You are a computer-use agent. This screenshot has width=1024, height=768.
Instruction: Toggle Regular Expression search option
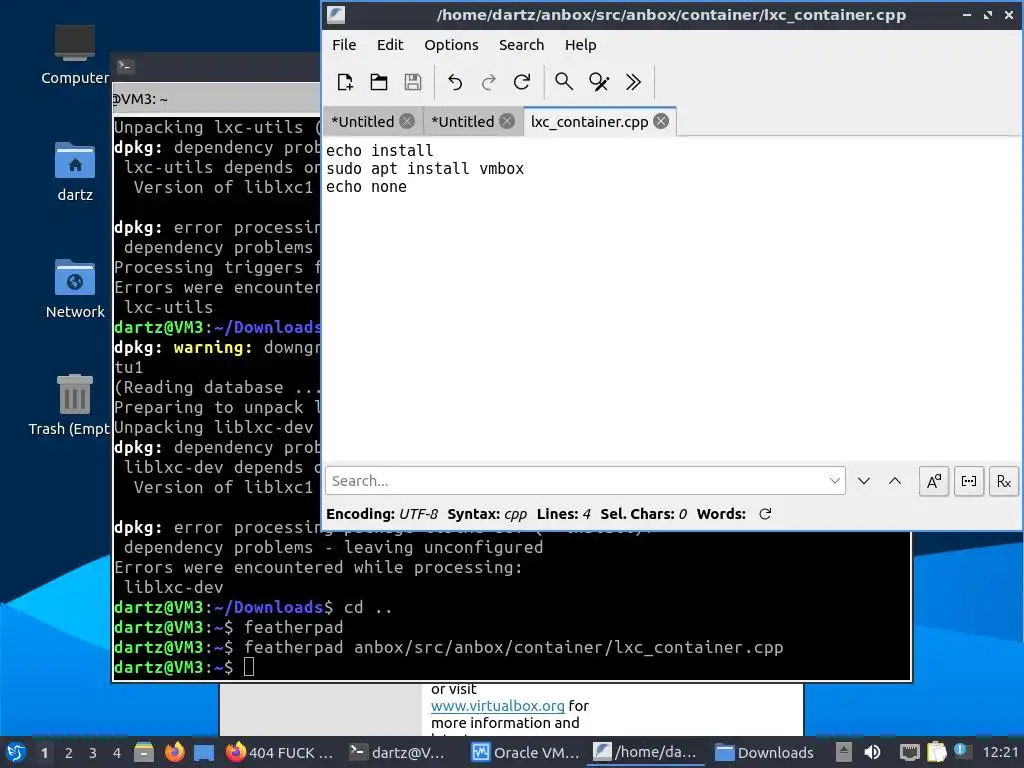[x=1004, y=481]
